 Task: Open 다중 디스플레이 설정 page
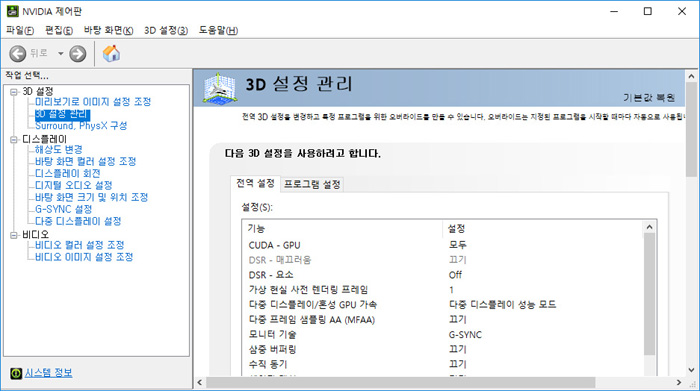coord(78,221)
